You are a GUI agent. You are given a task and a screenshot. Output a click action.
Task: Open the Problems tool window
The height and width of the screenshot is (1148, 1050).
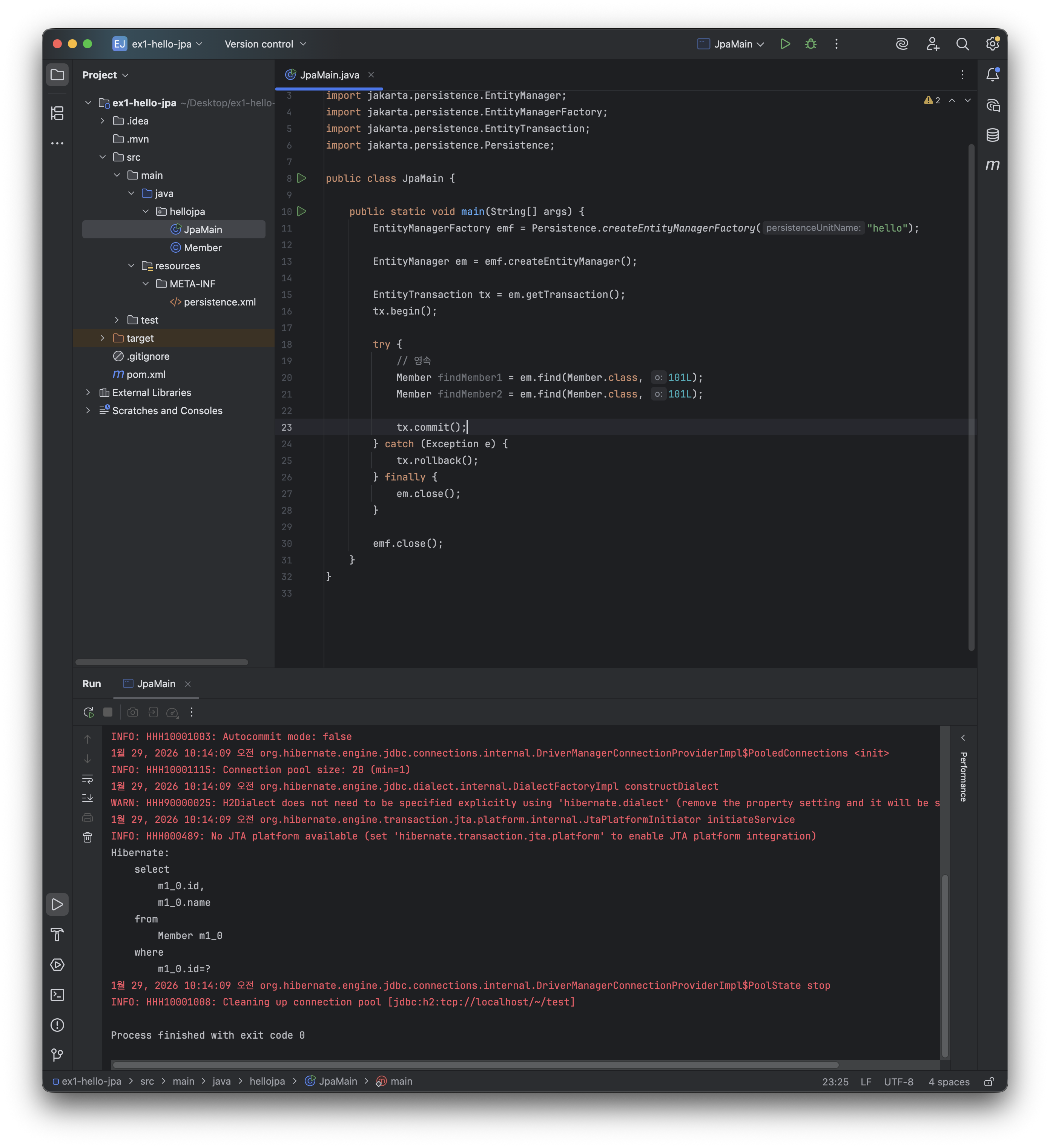click(57, 1025)
